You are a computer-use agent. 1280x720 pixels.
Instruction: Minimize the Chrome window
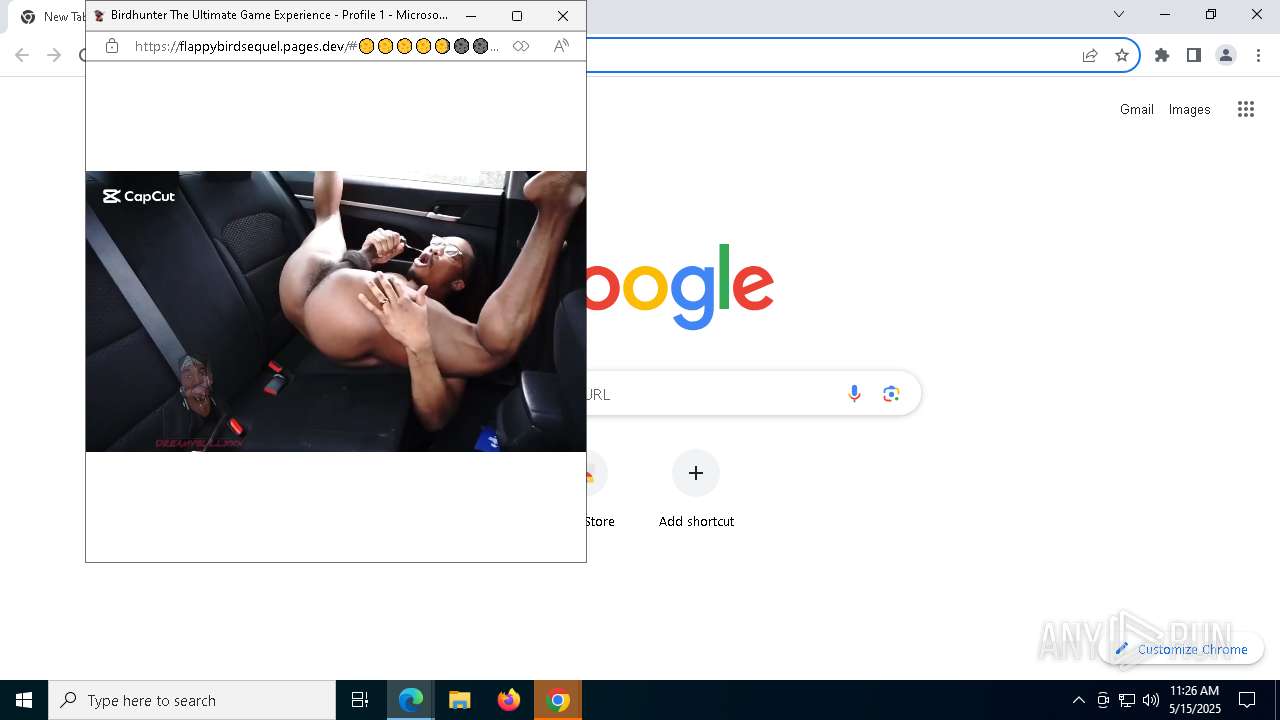pyautogui.click(x=1165, y=14)
